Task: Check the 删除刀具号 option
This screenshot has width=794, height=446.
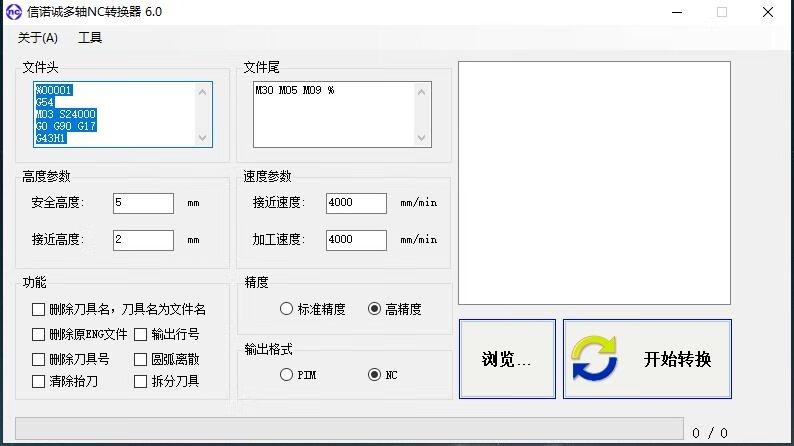Action: coord(38,359)
